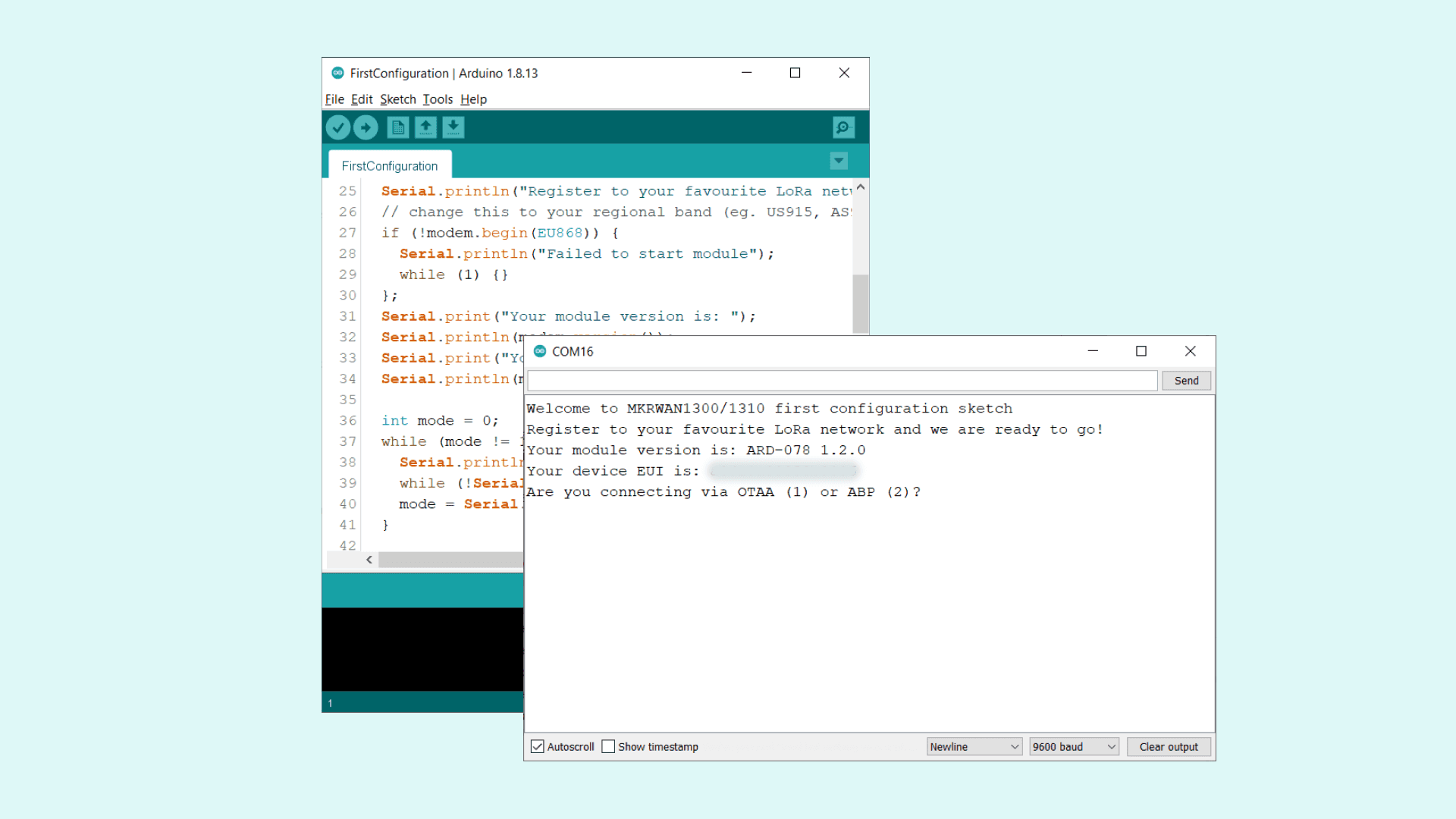Open the 9600 baud rate dropdown
1456x819 pixels.
tap(1074, 747)
